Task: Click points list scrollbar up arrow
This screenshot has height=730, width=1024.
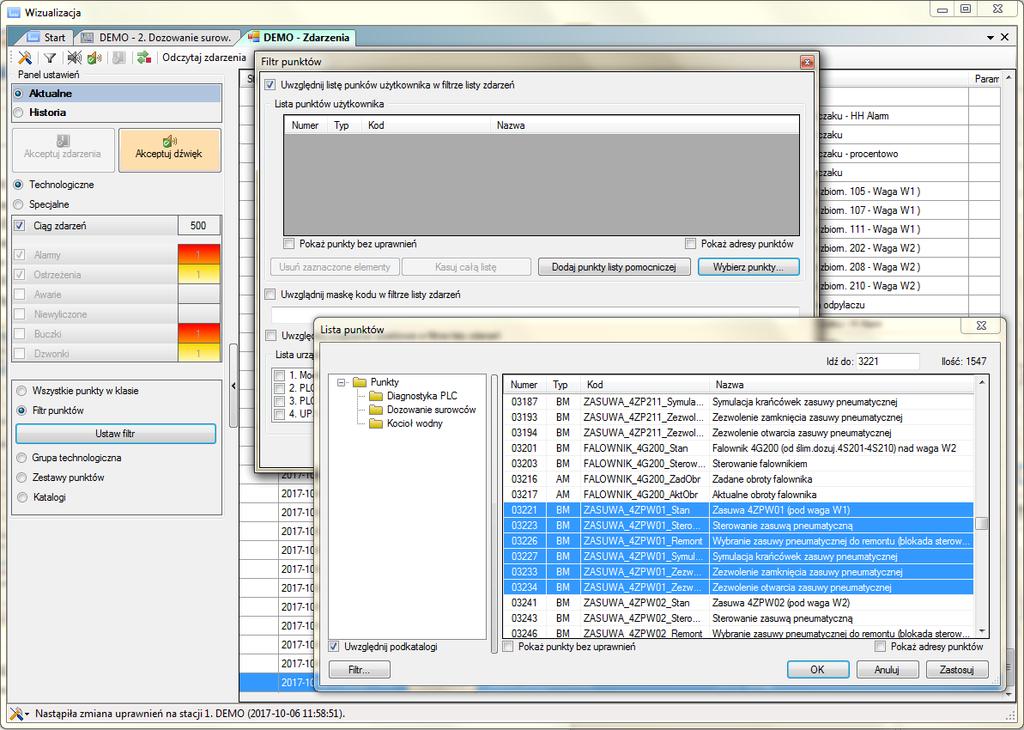Action: coord(982,383)
